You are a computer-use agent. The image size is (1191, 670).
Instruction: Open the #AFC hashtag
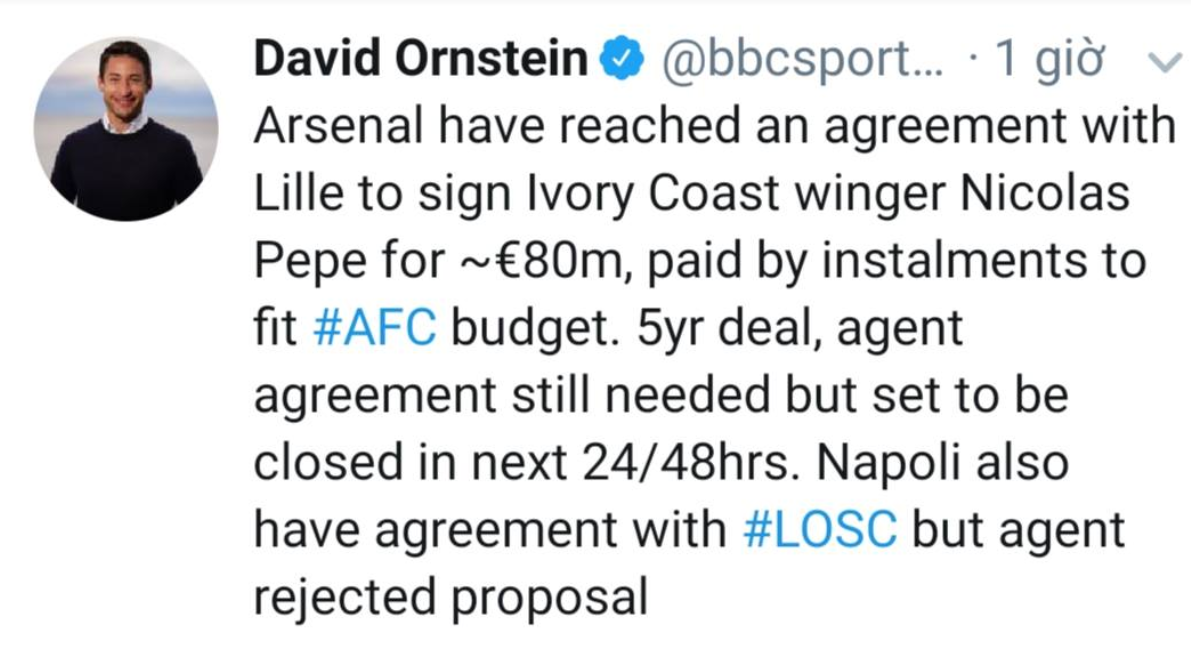374,329
